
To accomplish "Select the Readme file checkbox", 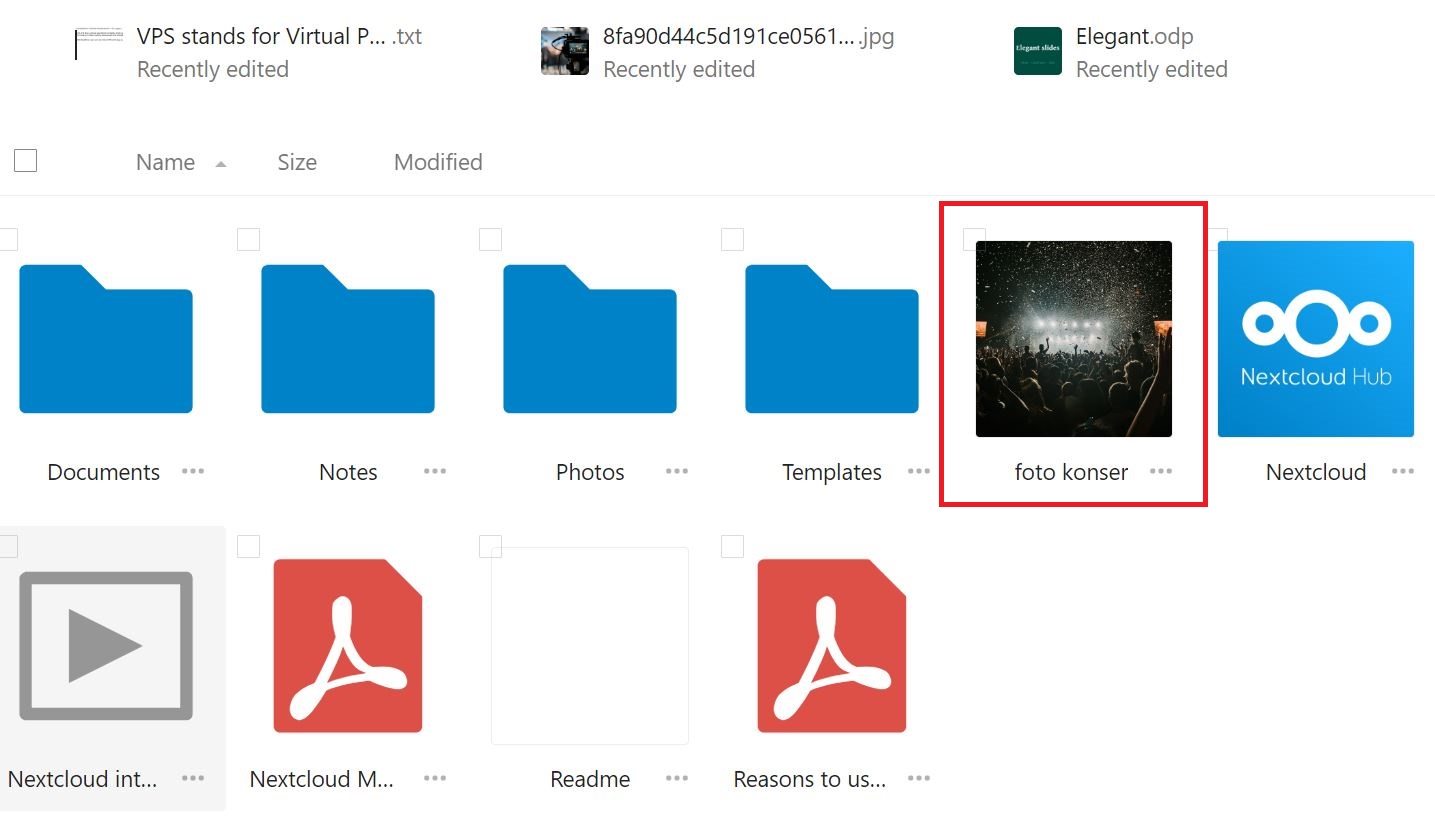I will pos(491,546).
